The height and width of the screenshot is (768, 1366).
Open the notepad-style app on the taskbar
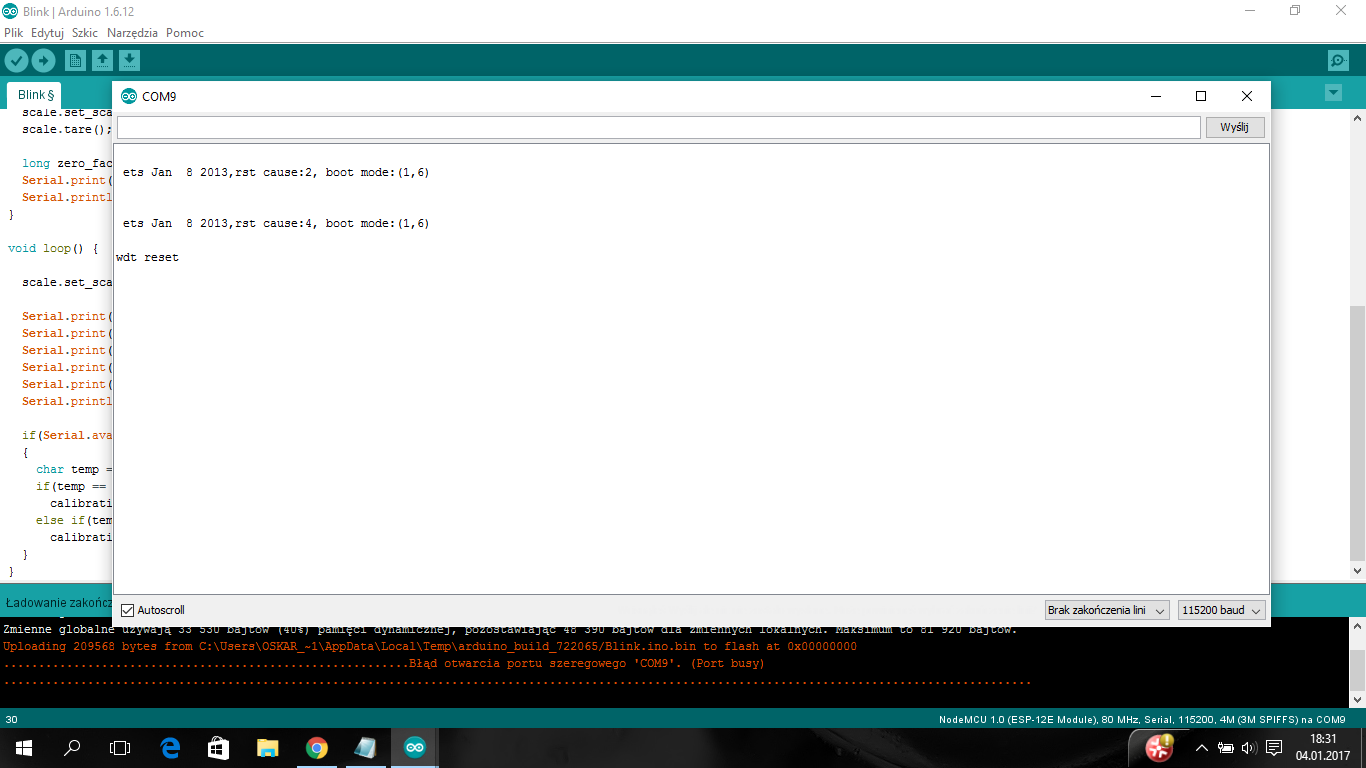365,748
